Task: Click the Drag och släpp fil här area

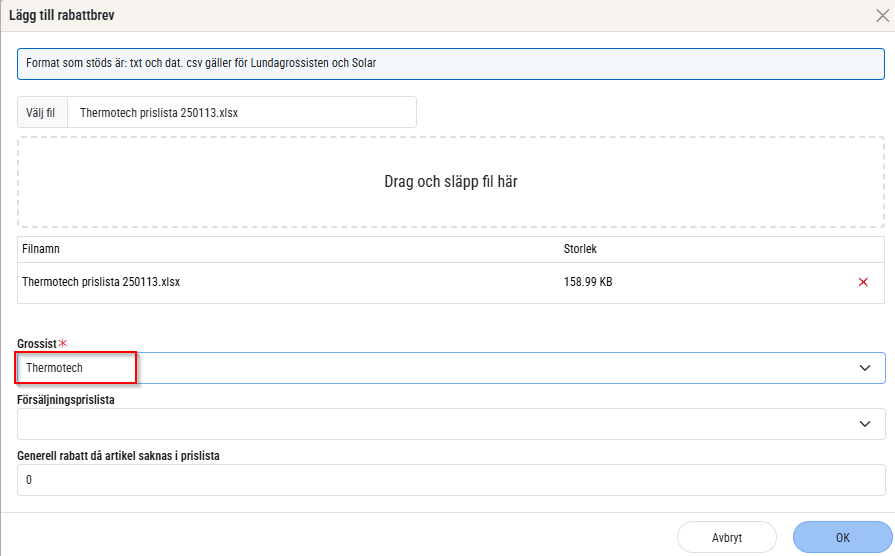Action: 450,182
